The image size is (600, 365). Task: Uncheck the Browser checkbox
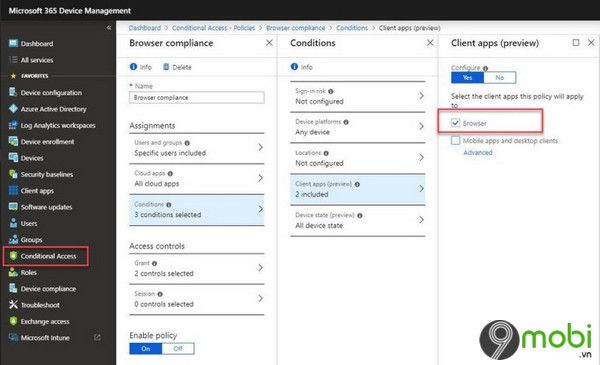tap(455, 123)
